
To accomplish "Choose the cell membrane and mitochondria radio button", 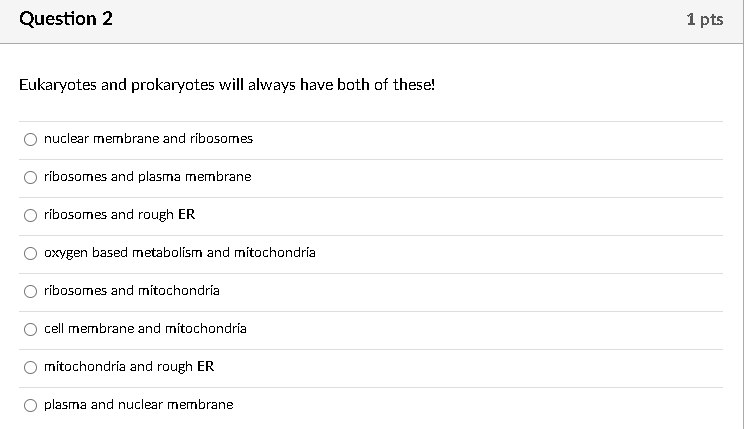I will (32, 329).
